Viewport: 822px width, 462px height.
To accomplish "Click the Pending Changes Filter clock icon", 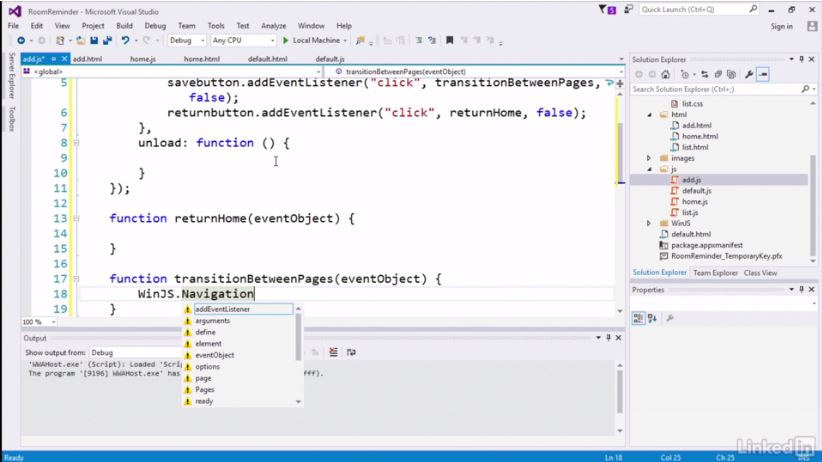I will click(685, 74).
